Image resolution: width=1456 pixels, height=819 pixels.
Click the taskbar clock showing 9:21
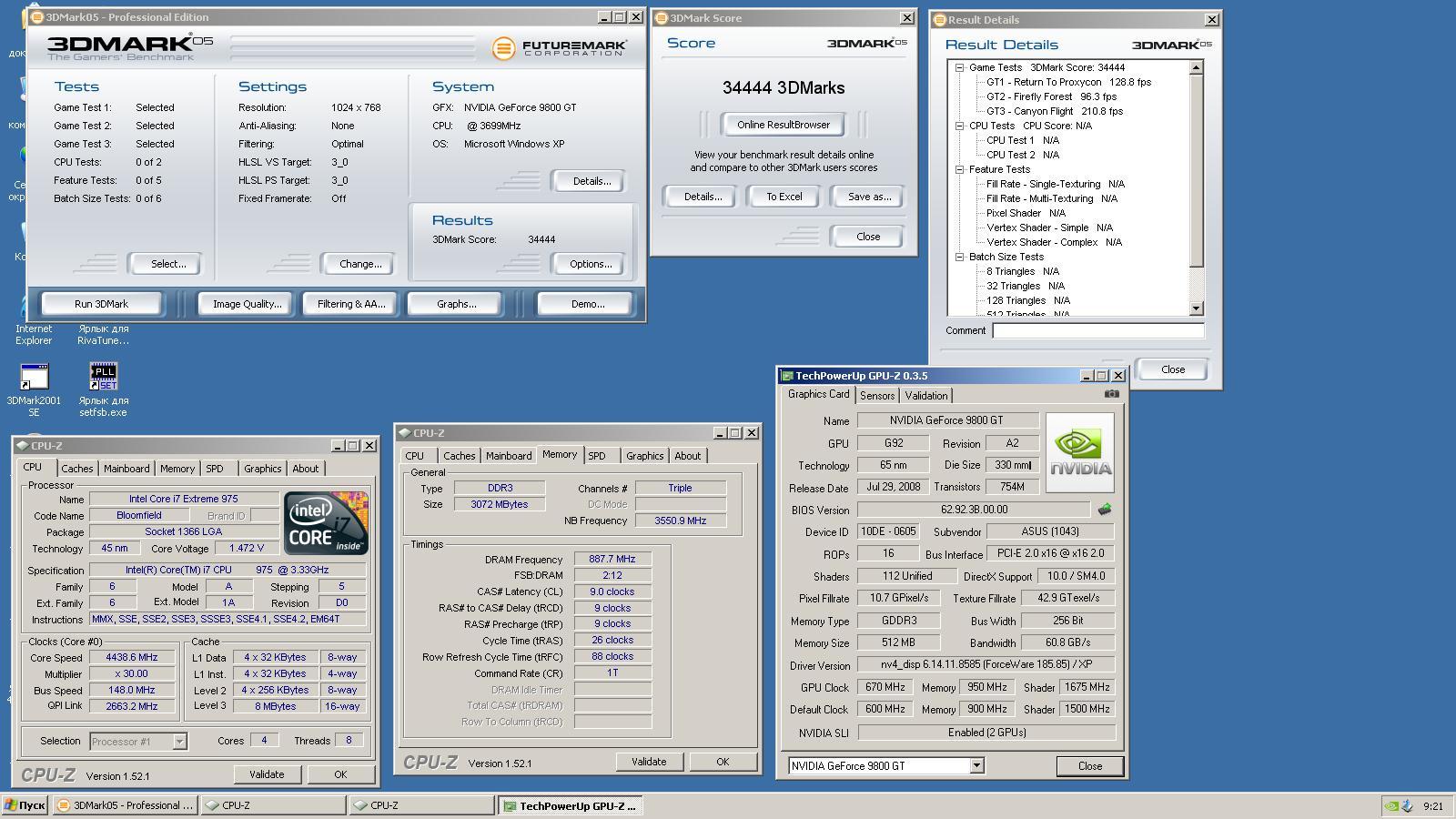[x=1433, y=805]
